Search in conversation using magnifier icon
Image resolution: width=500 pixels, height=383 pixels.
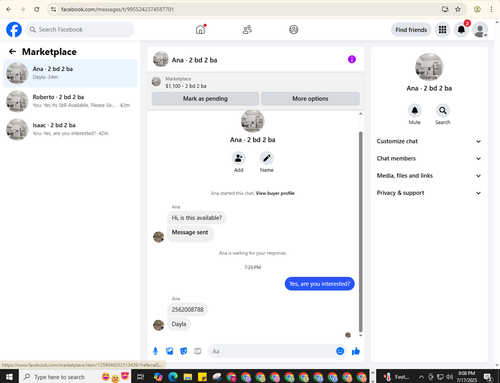(443, 110)
